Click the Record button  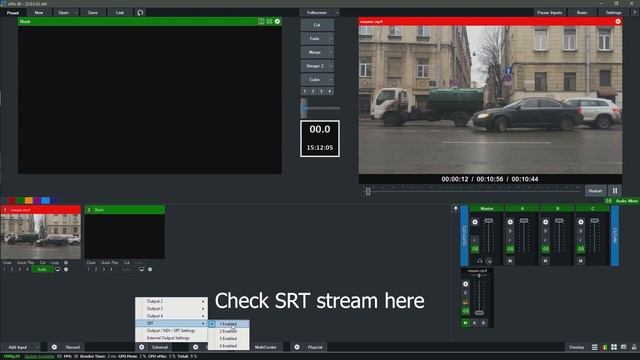(x=73, y=347)
